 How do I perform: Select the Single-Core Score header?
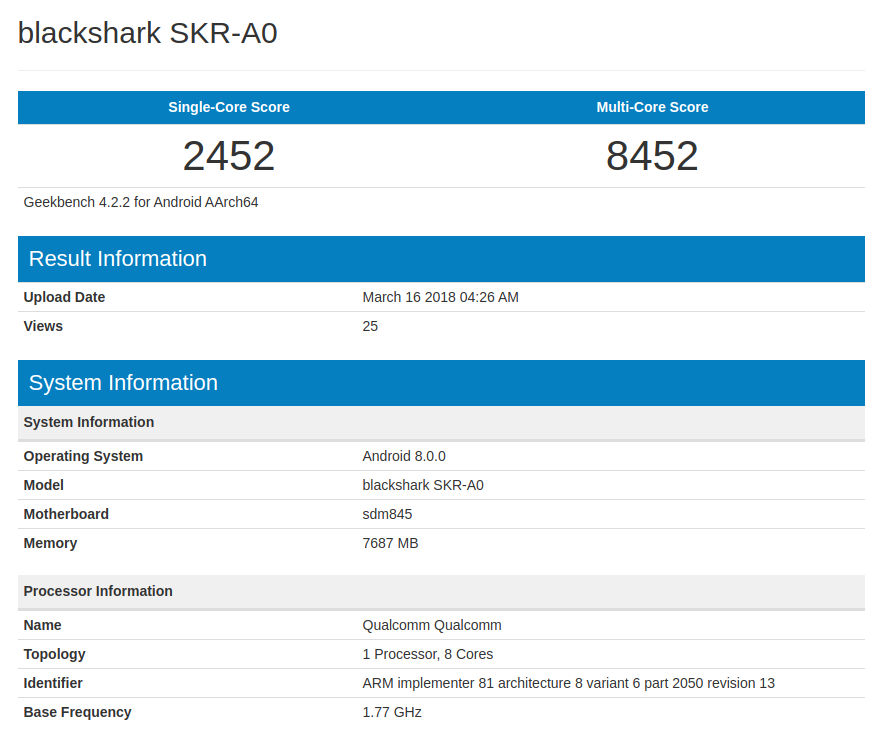[x=228, y=107]
